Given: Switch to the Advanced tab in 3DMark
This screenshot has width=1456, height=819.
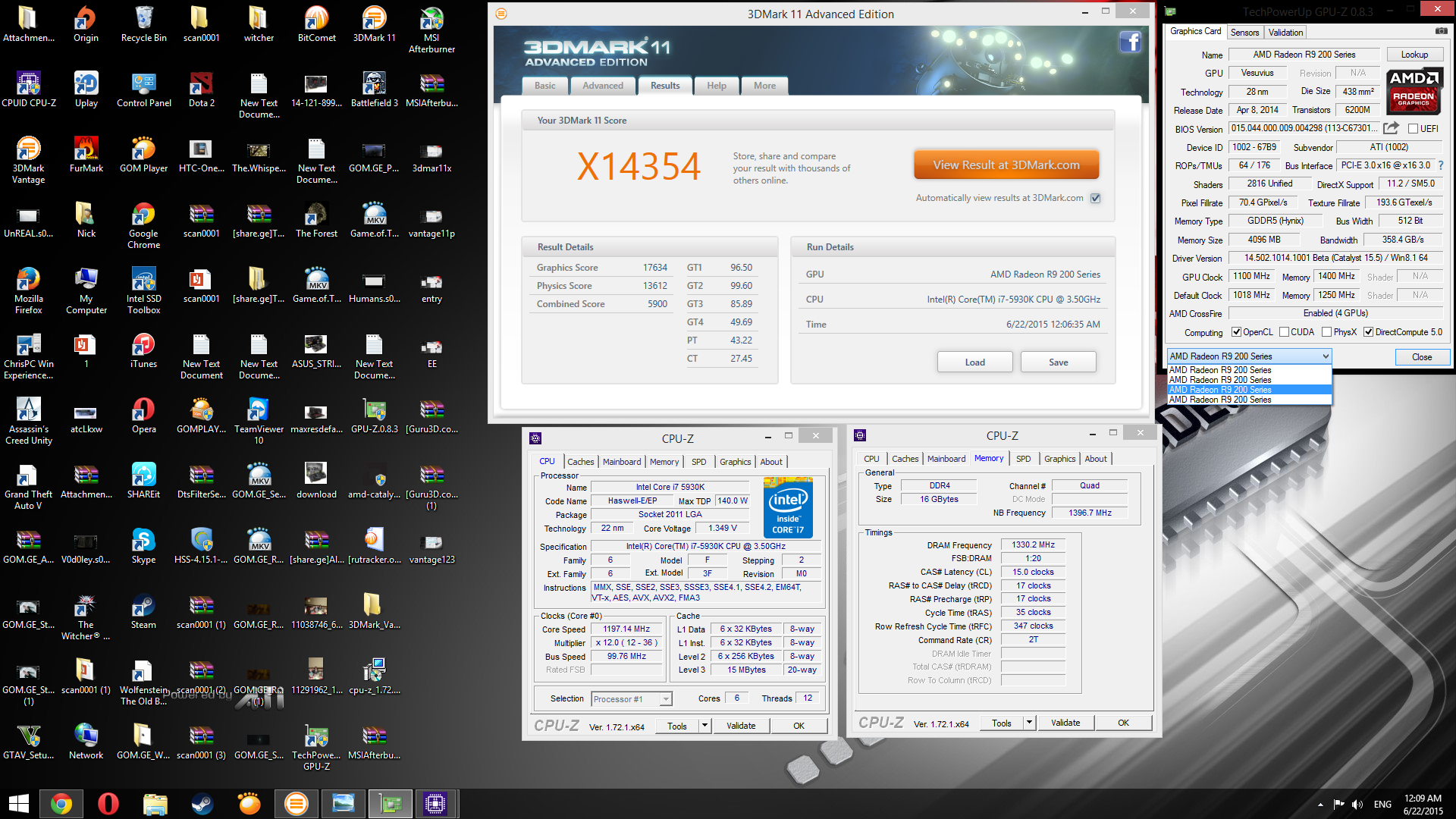Looking at the screenshot, I should tap(603, 86).
